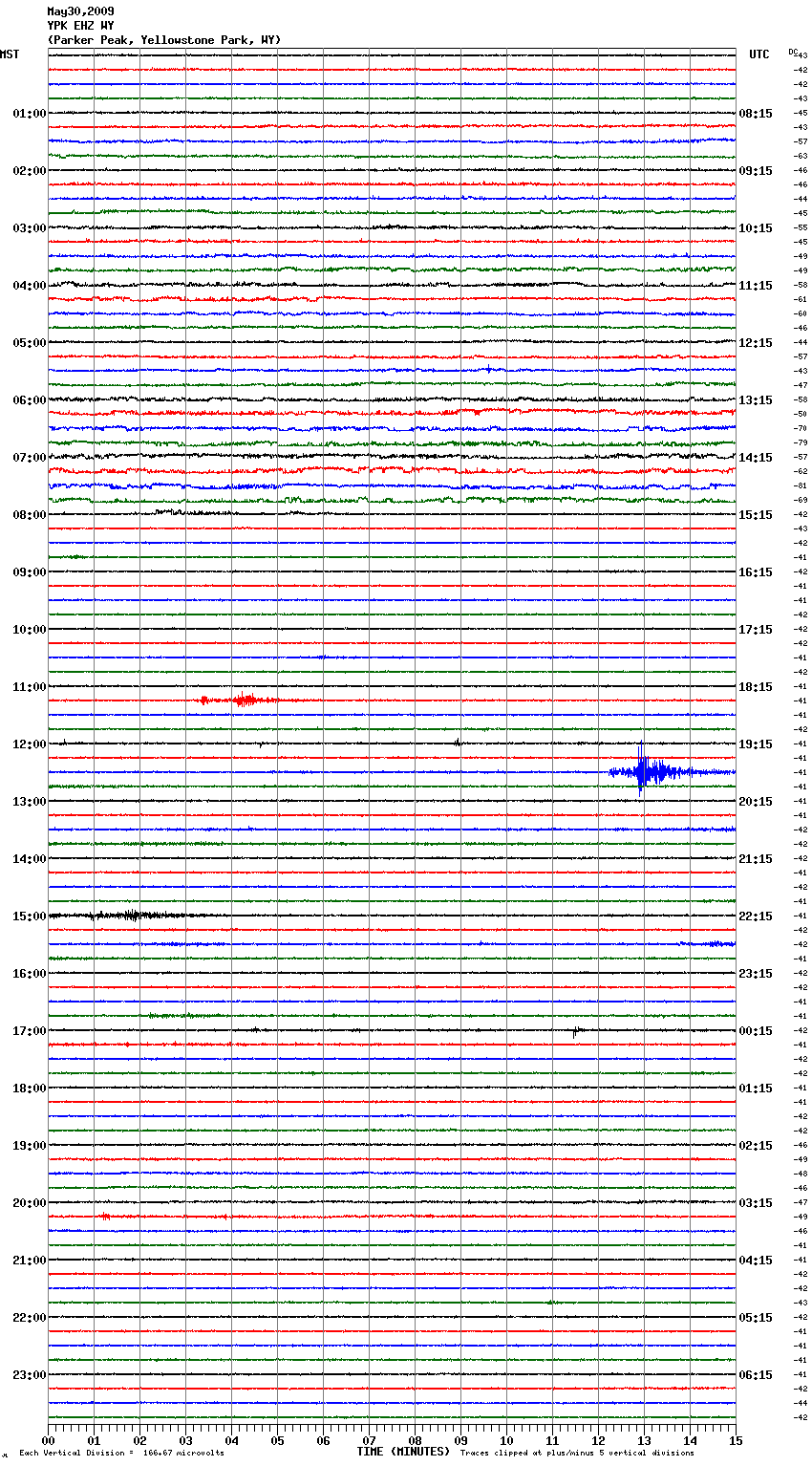Screen dimensions: 812x1466
Task: Click the MST column header
Action: (x=10, y=54)
